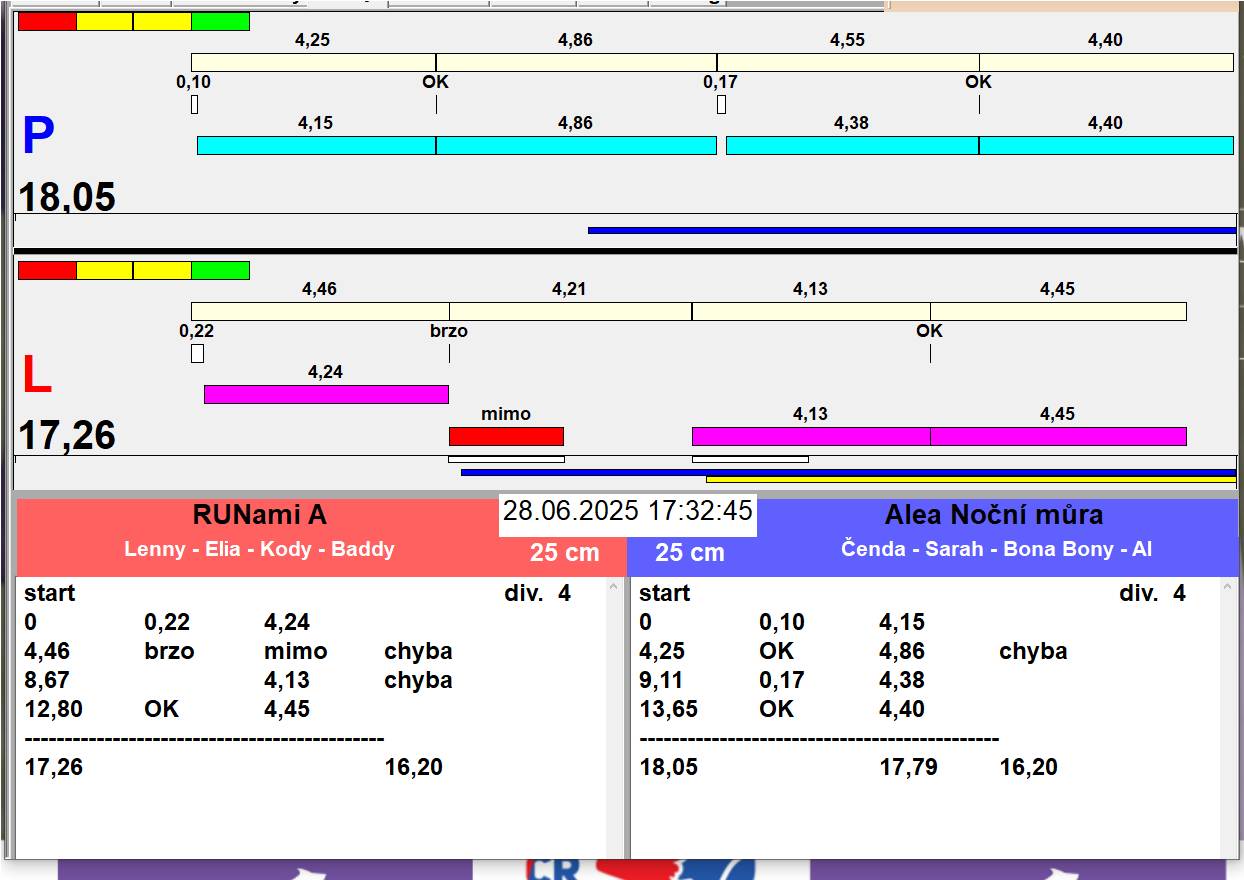
Task: Click the Alea Noční můra team header
Action: (x=993, y=515)
